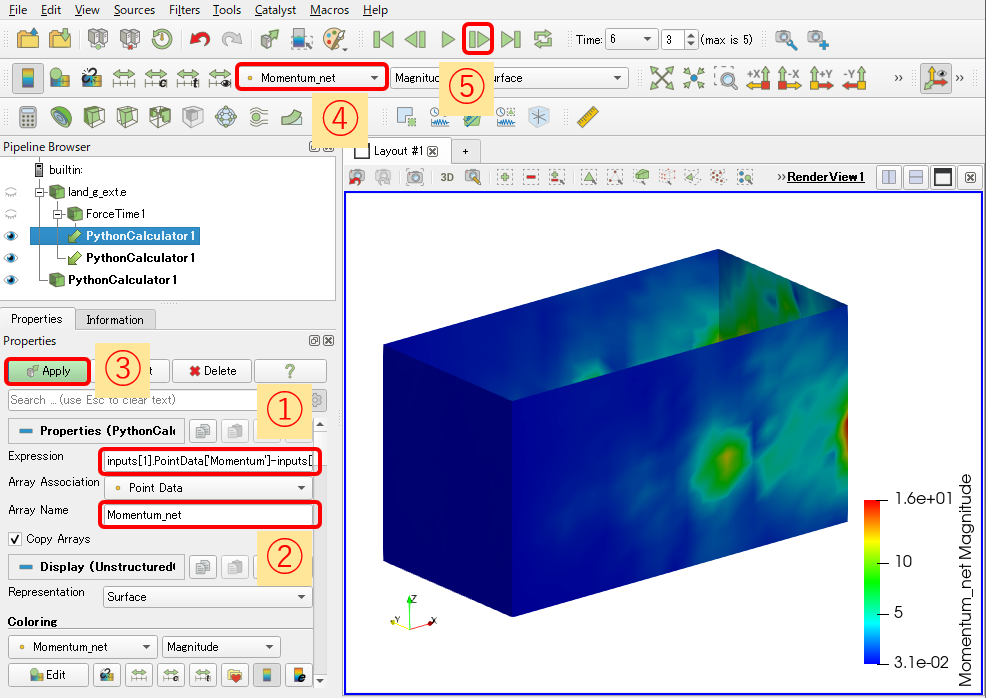Switch to the Information tab
Viewport: 986px width, 698px height.
pos(115,319)
